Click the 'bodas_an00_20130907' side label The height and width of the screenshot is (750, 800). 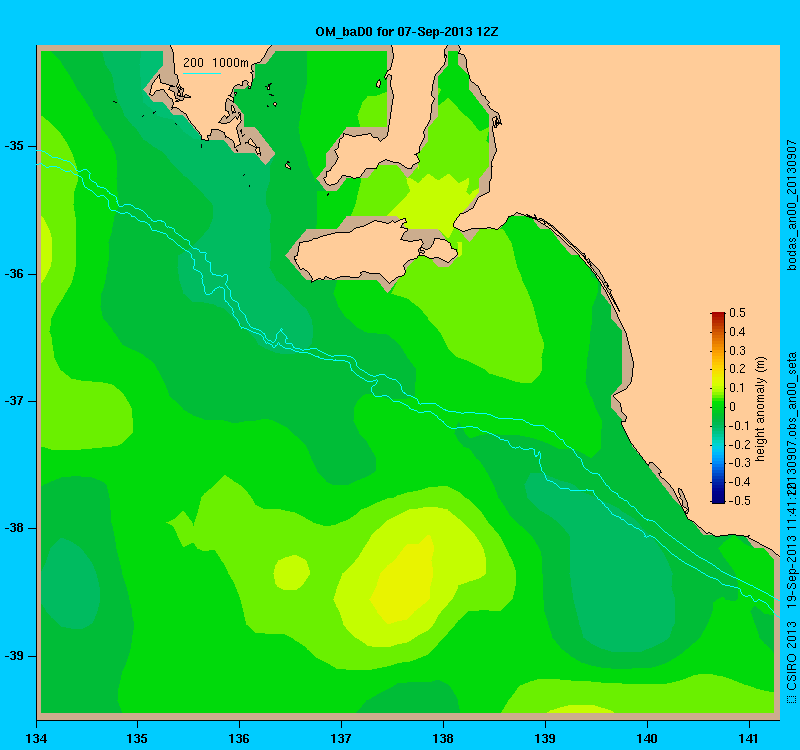[x=791, y=205]
